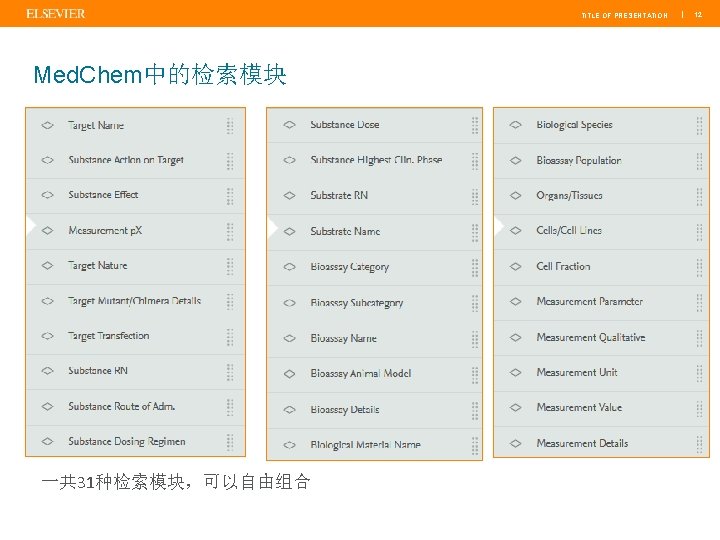Screen dimensions: 720x540
Task: Select the Measurement Parameter search module
Action: pos(602,302)
